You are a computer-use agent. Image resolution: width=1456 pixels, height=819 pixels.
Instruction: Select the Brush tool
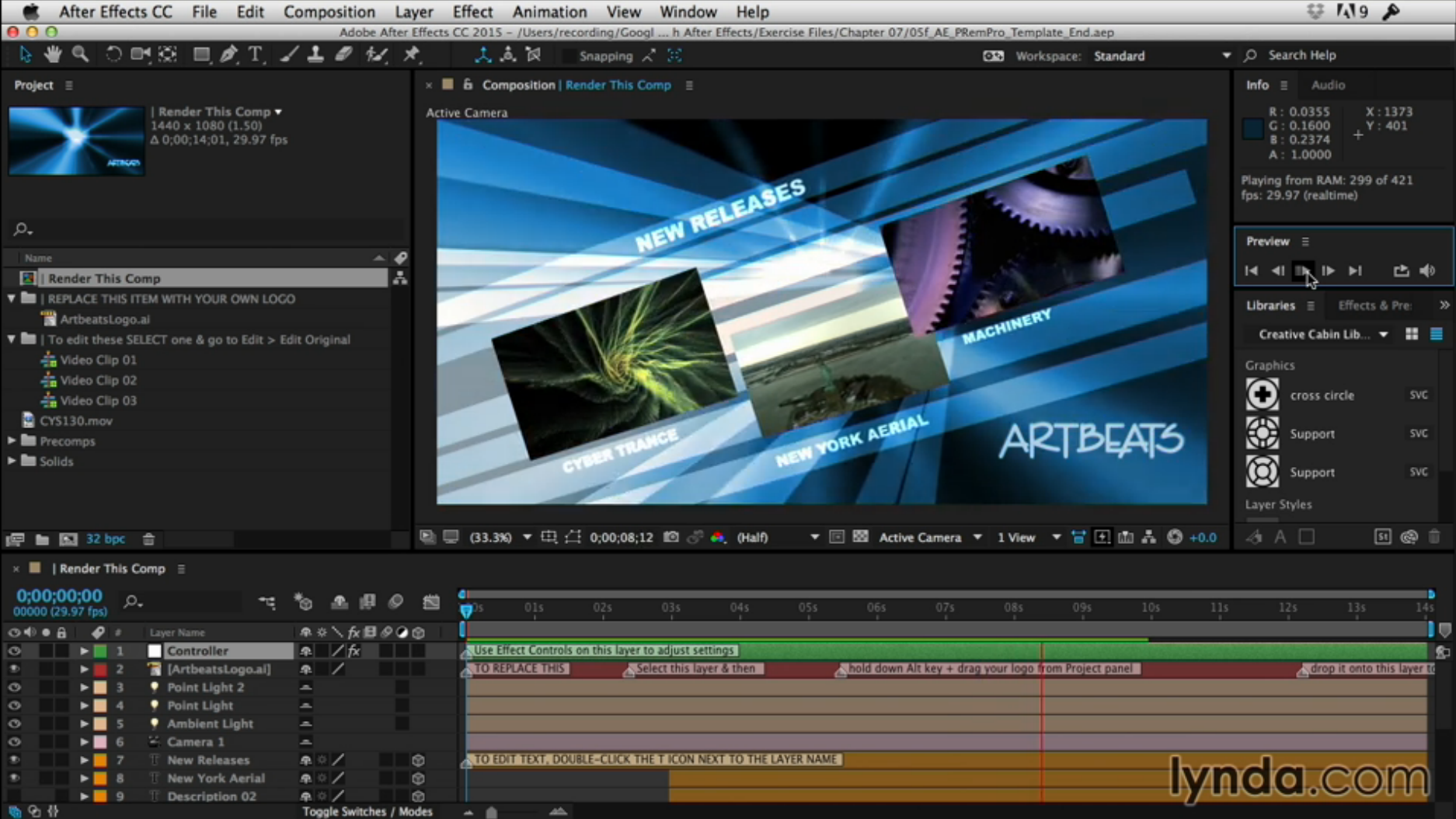coord(288,54)
